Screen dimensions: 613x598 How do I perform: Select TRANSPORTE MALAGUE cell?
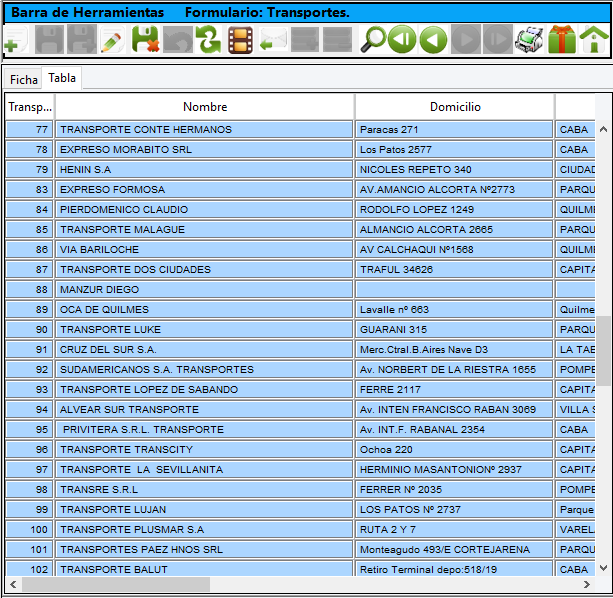tap(204, 229)
